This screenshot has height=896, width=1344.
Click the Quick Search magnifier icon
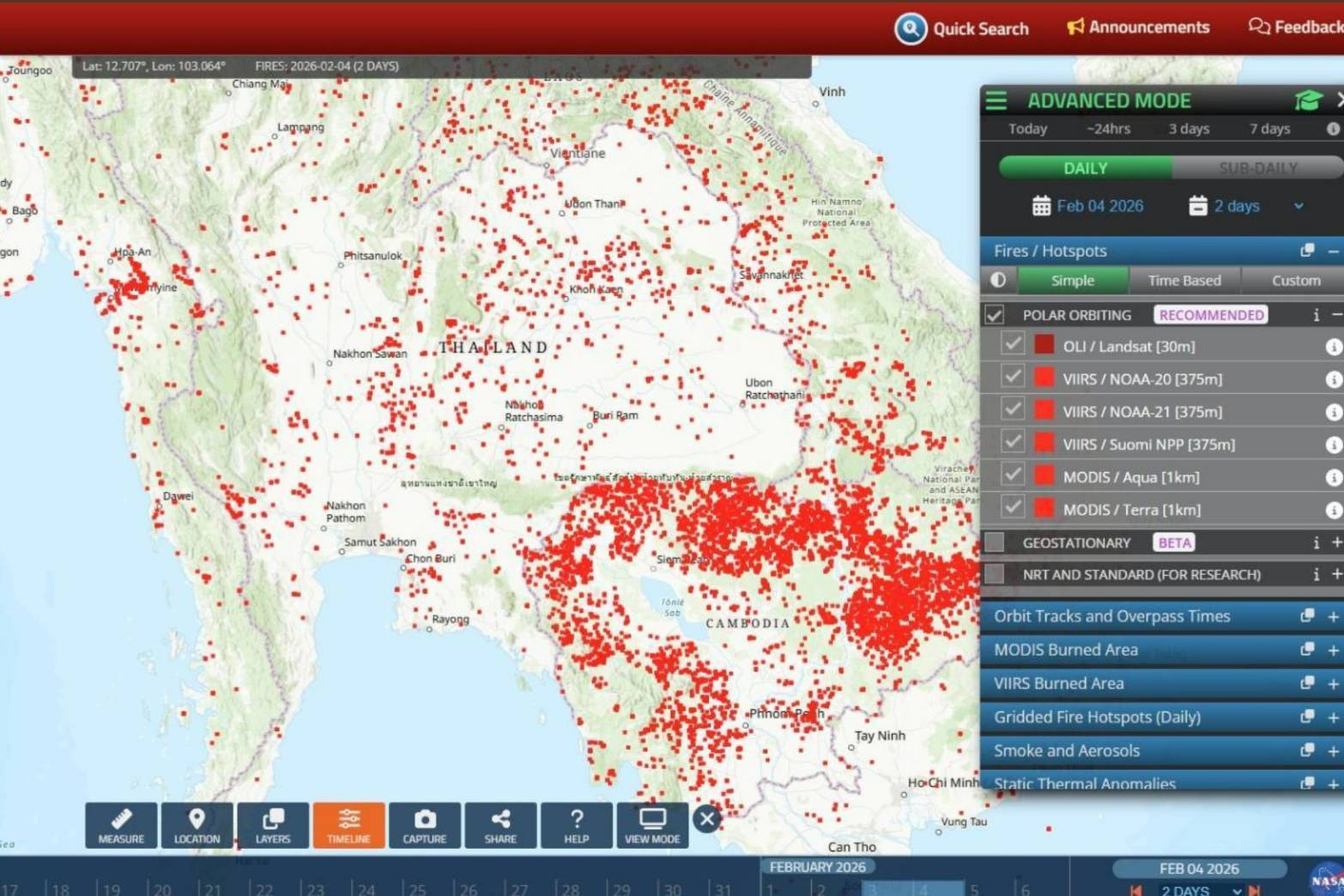(x=910, y=28)
